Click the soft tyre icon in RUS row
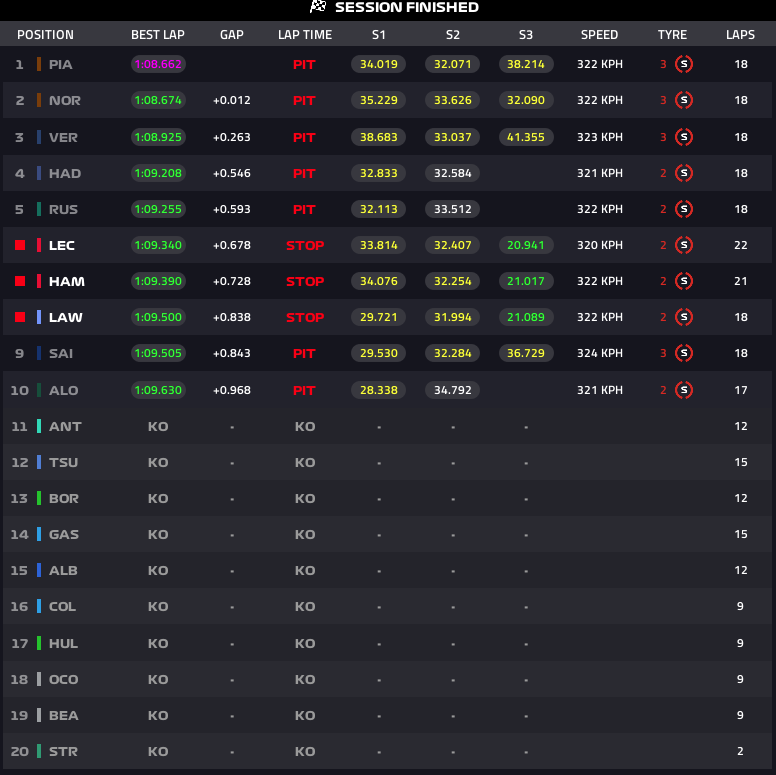The width and height of the screenshot is (776, 775). [683, 209]
